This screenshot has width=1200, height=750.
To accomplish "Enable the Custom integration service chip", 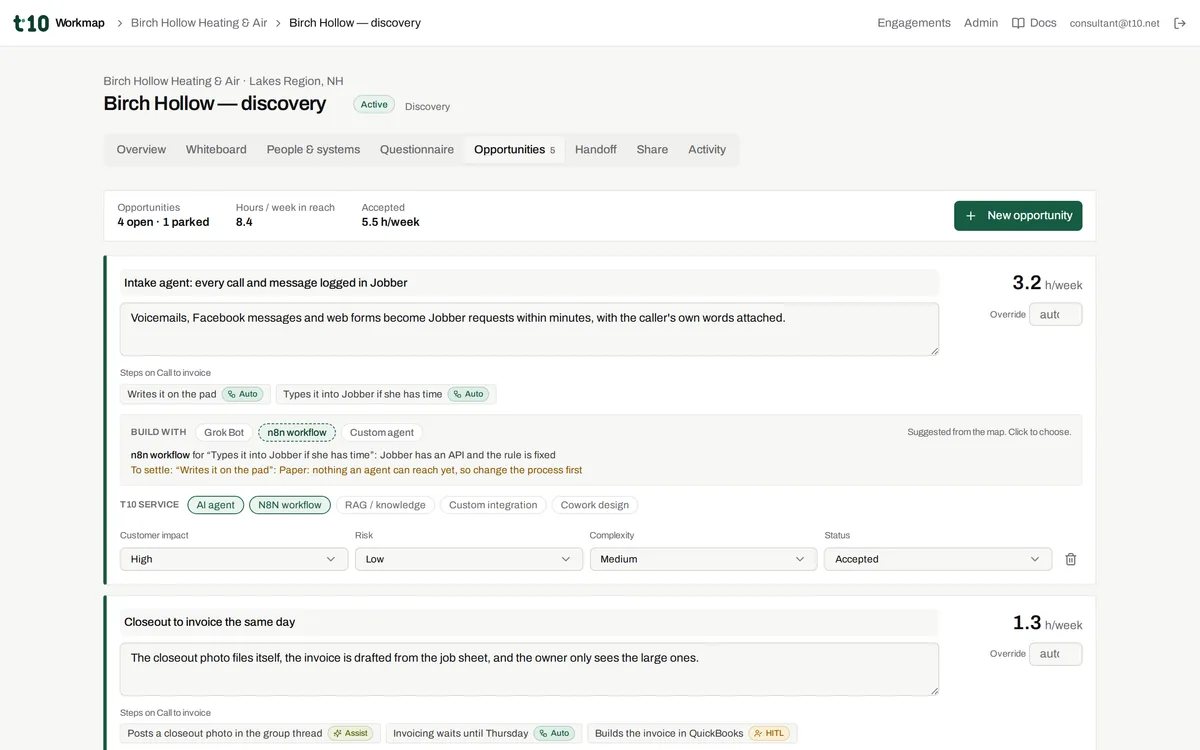I will click(493, 505).
